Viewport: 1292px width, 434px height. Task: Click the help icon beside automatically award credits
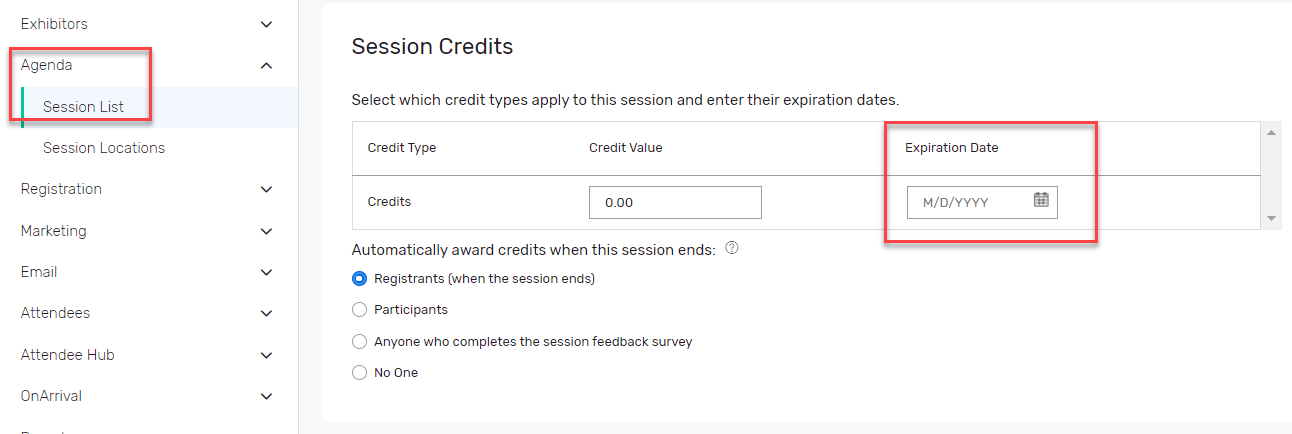(x=731, y=248)
